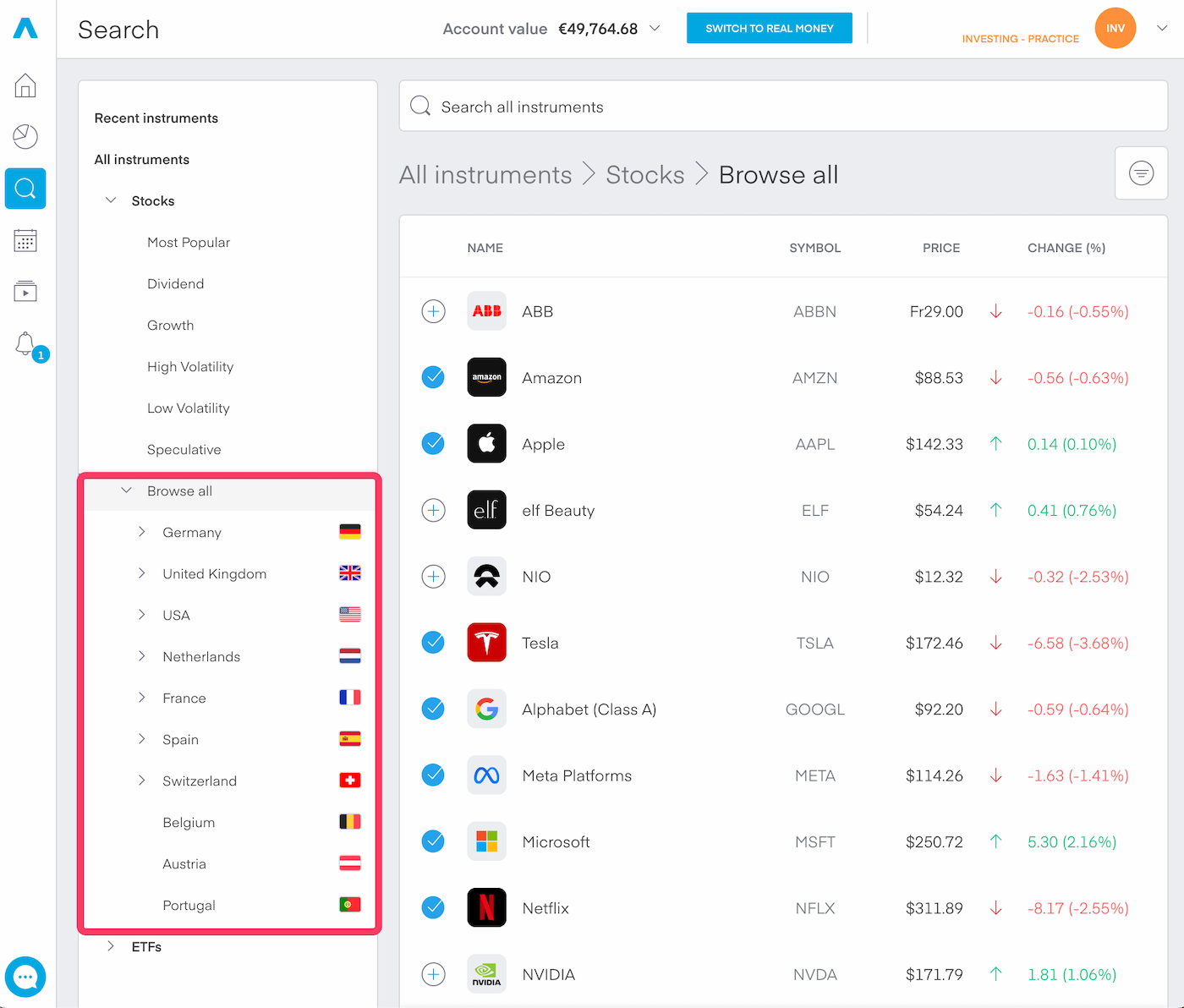The image size is (1184, 1008).
Task: Select Dividend stocks category
Action: [x=175, y=283]
